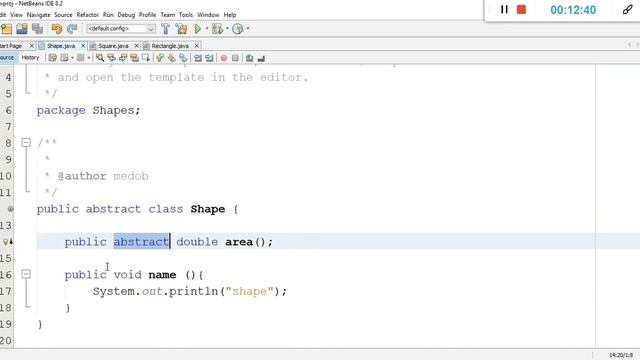This screenshot has height=360, width=640.
Task: Open the Run menu
Action: click(108, 15)
